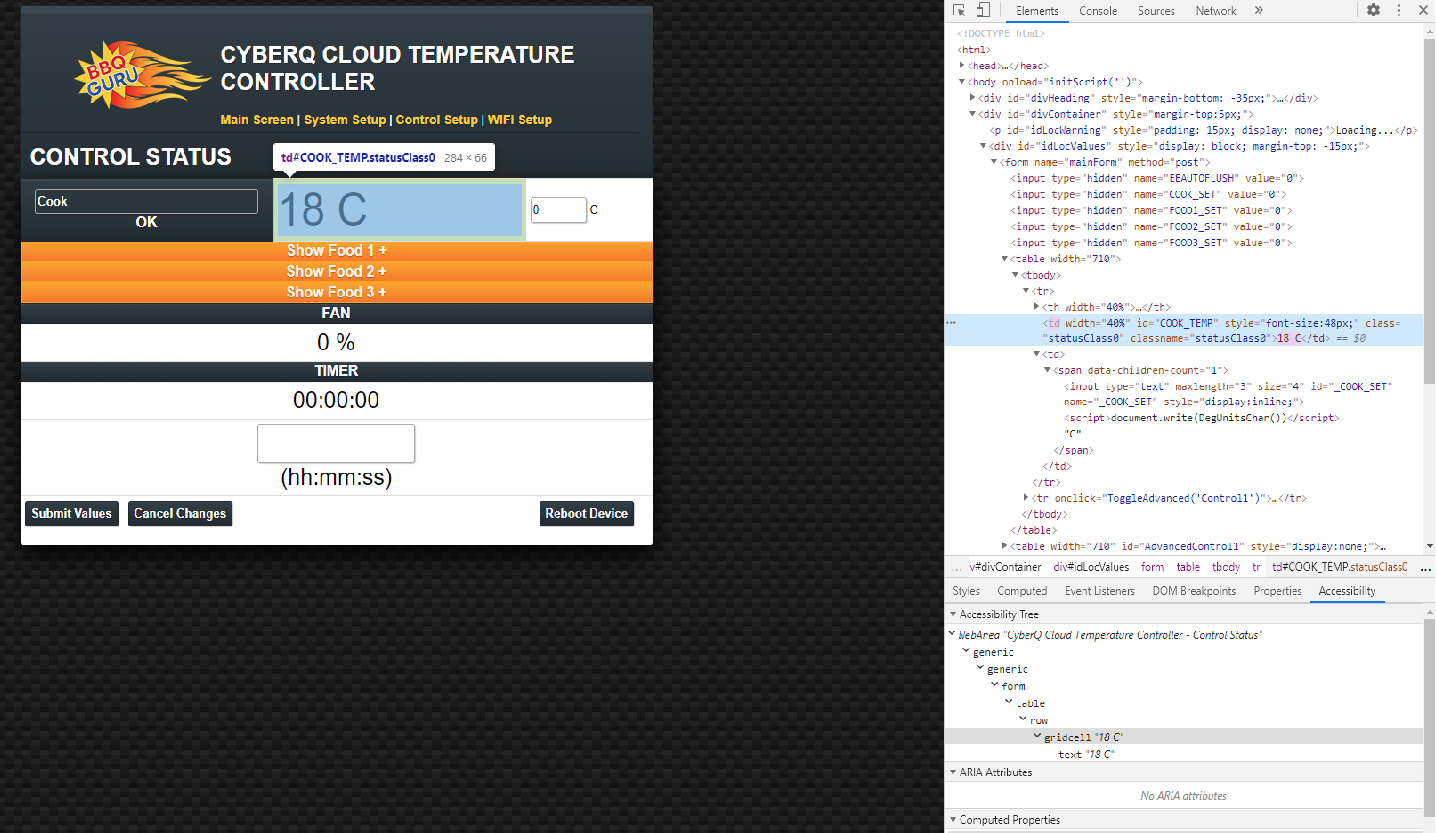This screenshot has height=833, width=1437.
Task: Open the Properties pane tab
Action: pyautogui.click(x=1277, y=591)
